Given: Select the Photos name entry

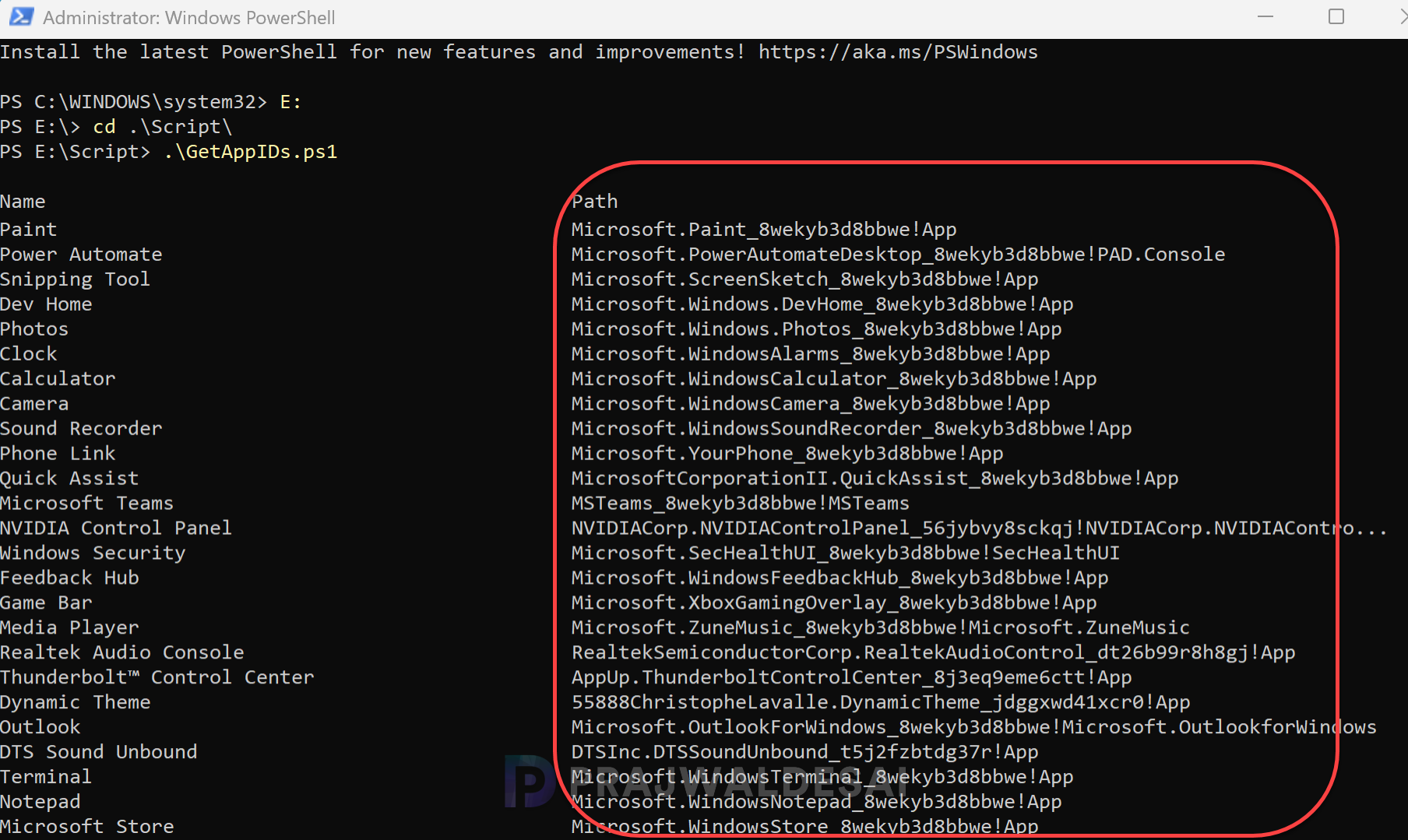Looking at the screenshot, I should point(34,329).
